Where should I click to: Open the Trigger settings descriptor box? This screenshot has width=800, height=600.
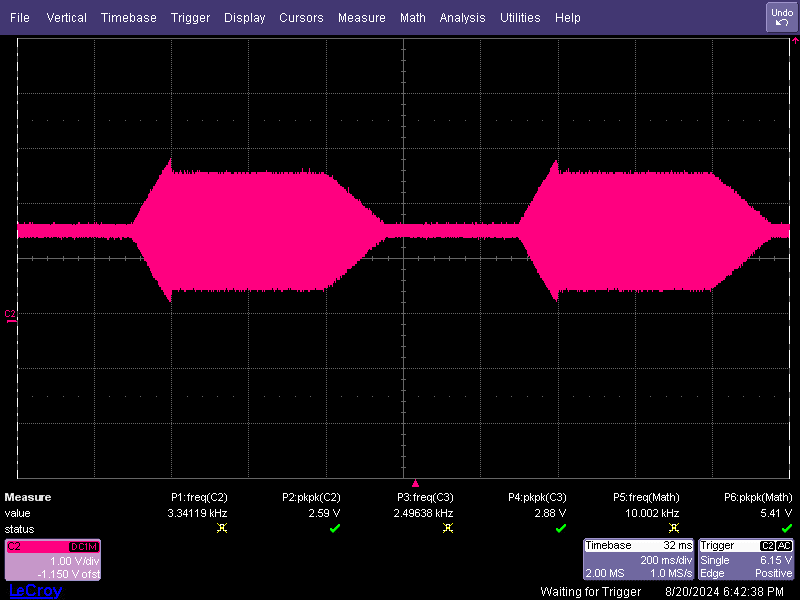[x=746, y=559]
